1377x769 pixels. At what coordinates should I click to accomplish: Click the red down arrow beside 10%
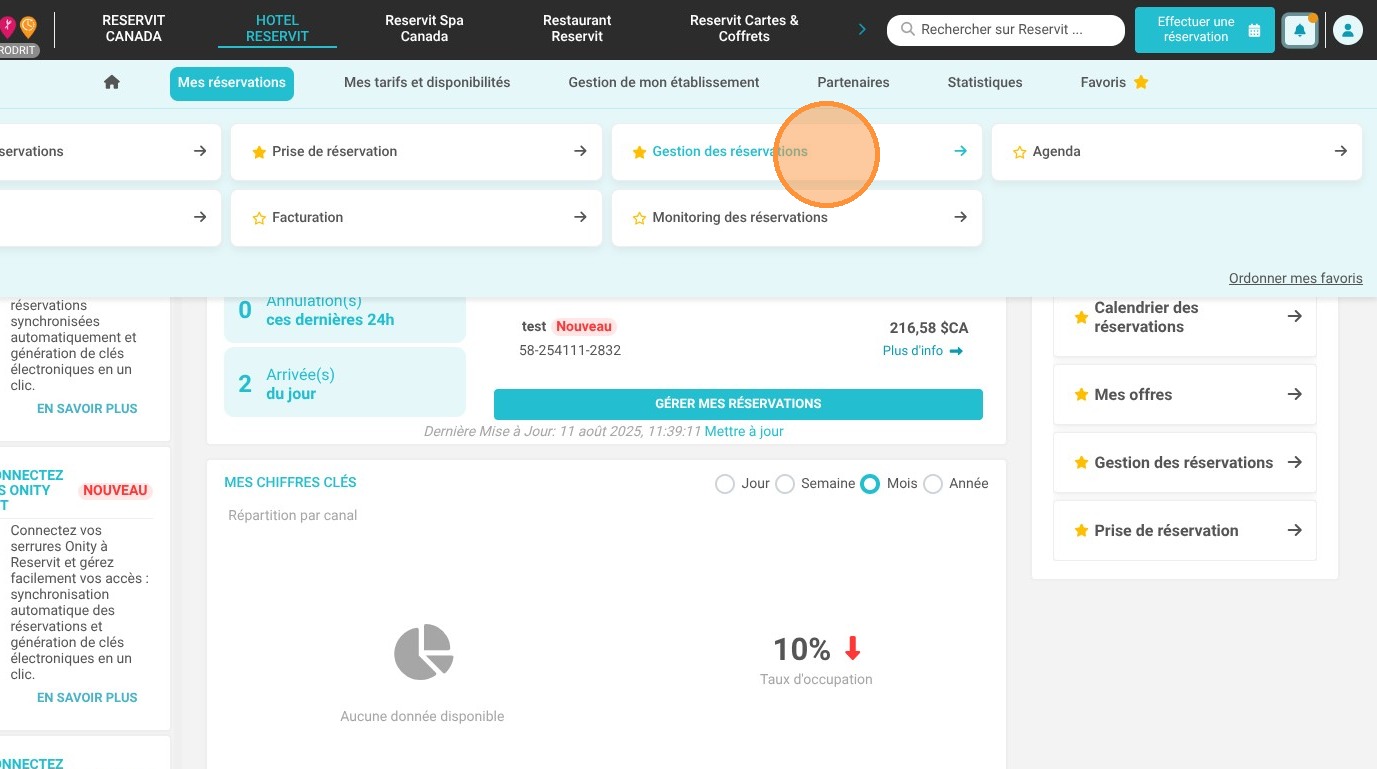[852, 649]
